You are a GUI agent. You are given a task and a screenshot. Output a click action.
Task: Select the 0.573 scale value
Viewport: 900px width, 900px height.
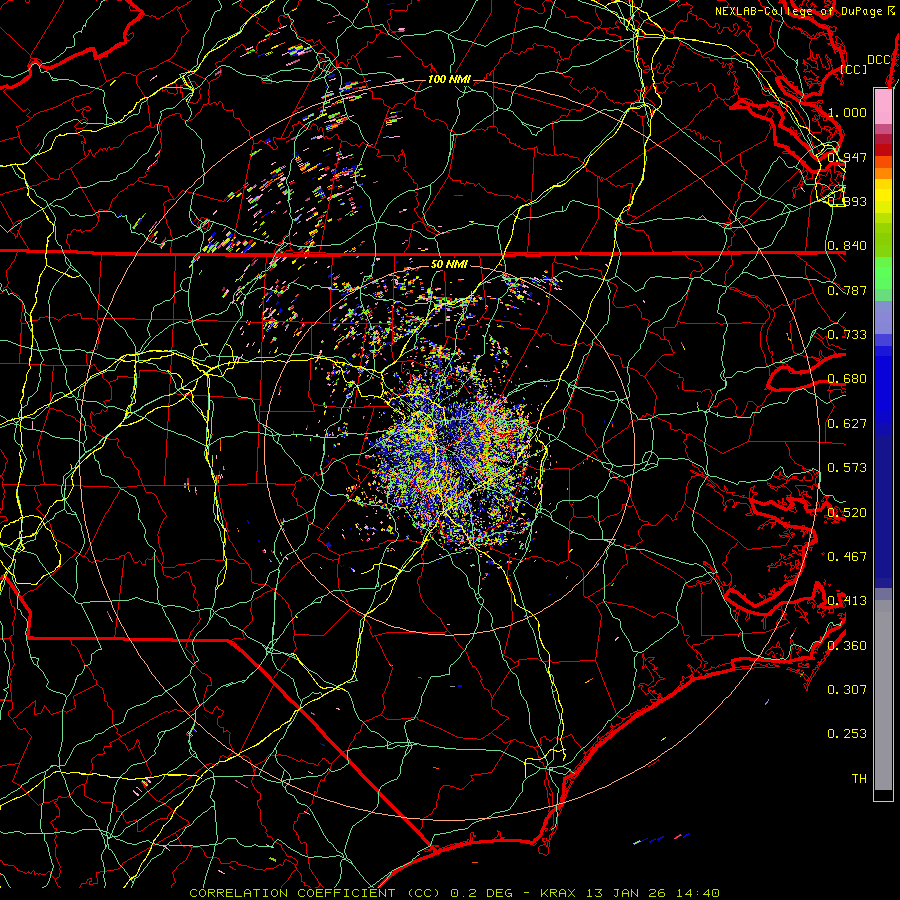(x=847, y=468)
